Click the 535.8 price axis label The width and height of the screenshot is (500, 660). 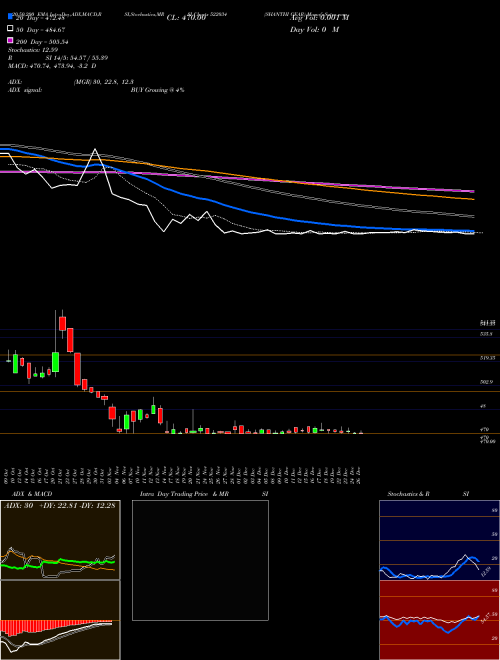[x=486, y=334]
